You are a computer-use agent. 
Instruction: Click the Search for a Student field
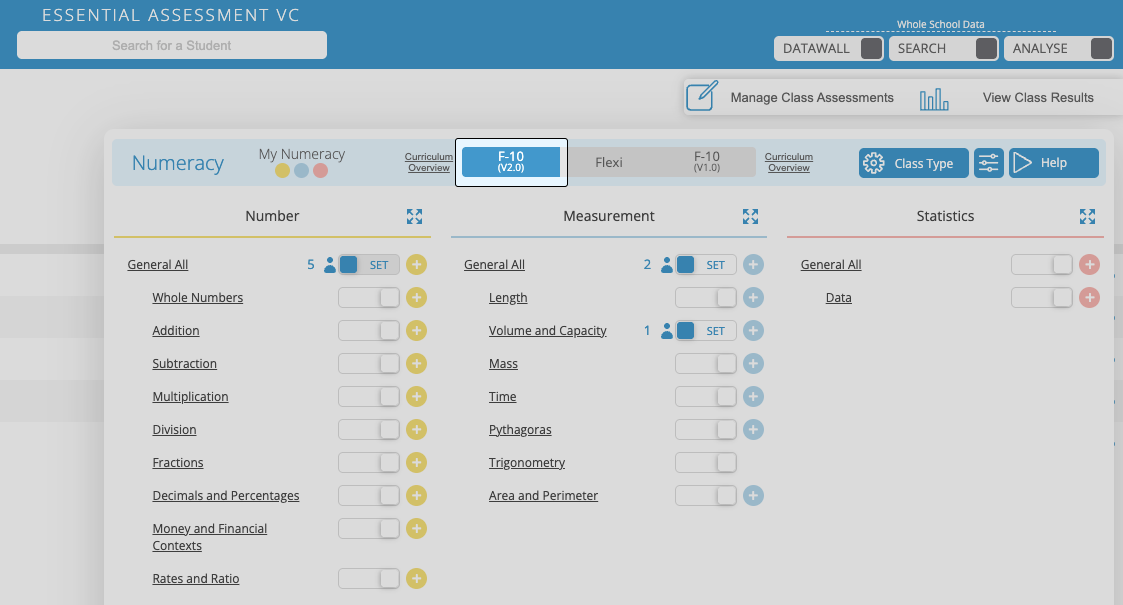tap(172, 45)
